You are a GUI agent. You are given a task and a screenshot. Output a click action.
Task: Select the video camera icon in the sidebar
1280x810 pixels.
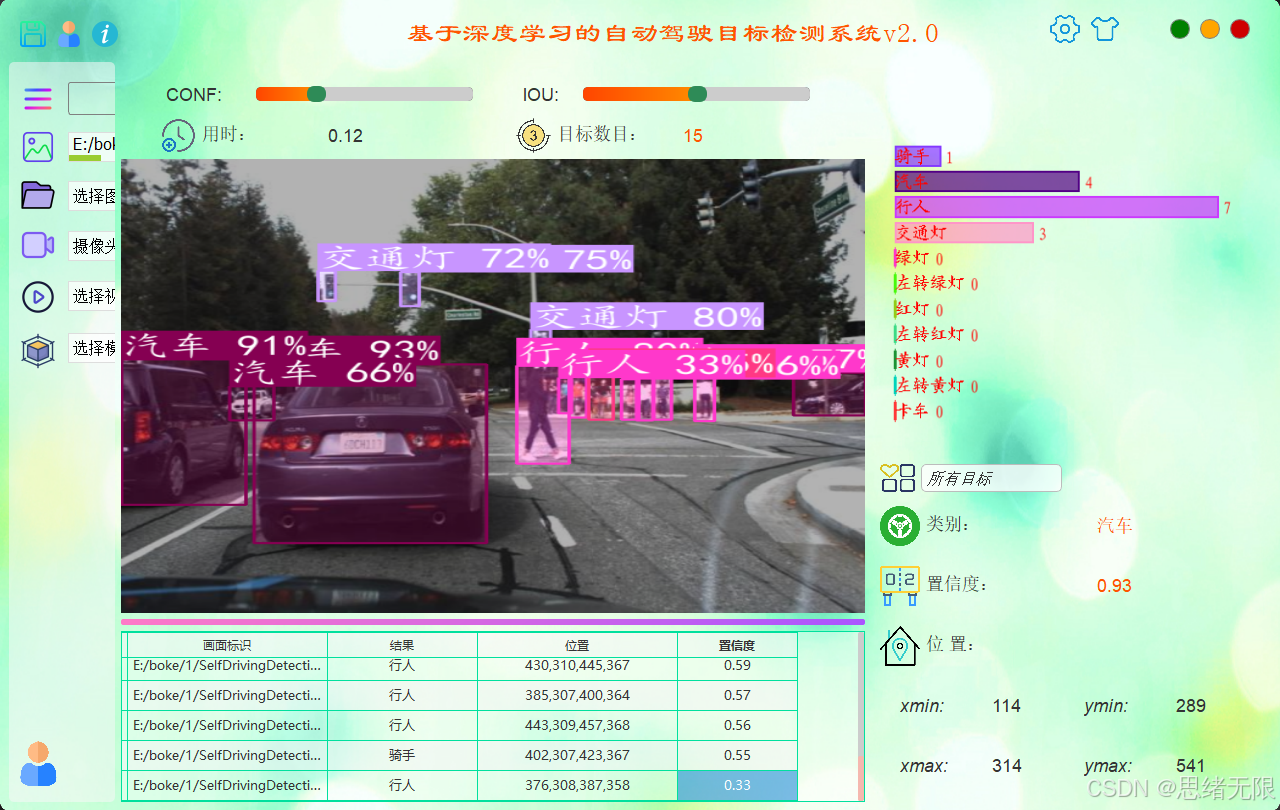(37, 246)
